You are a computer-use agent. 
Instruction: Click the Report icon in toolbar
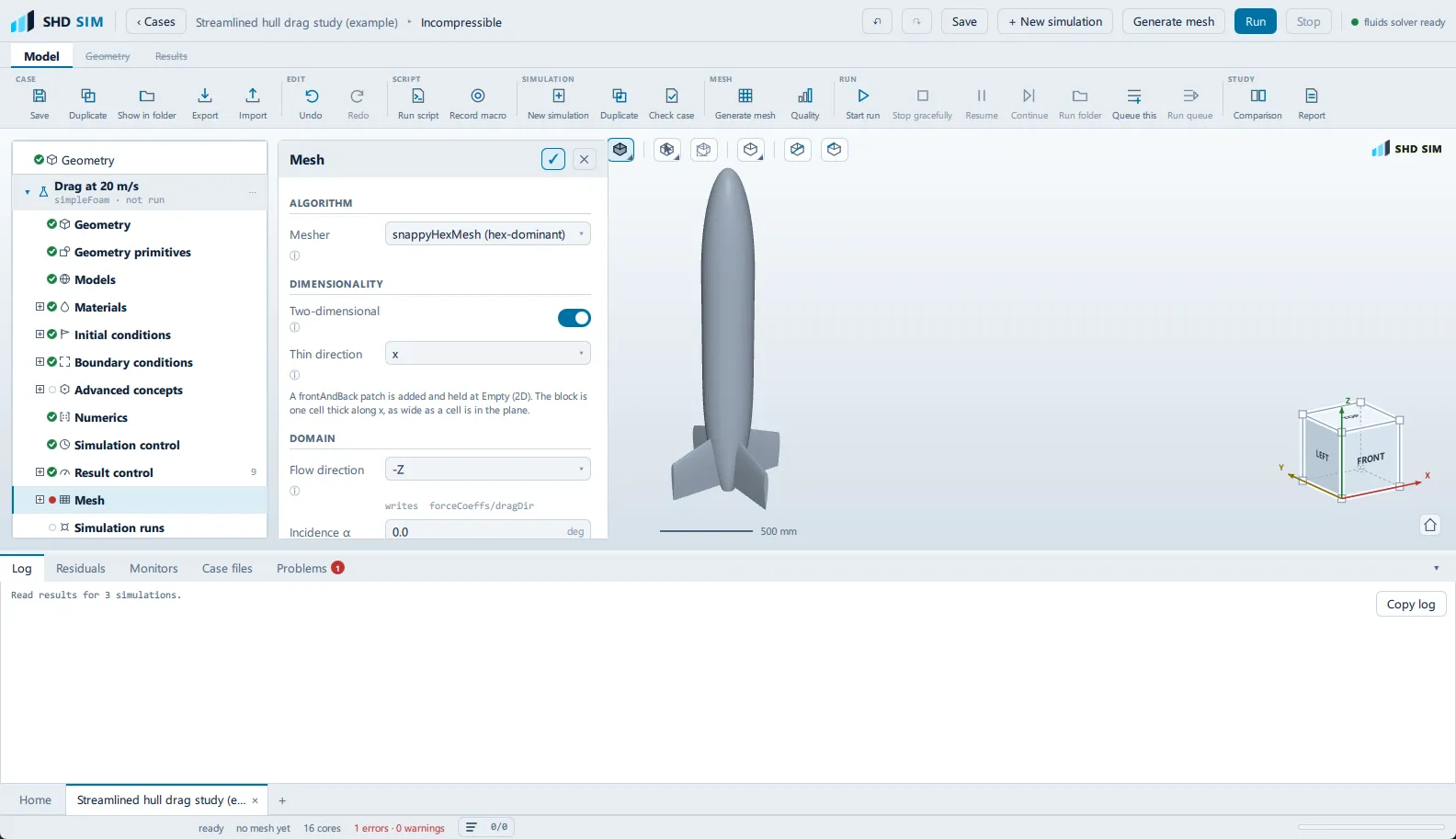[1312, 96]
